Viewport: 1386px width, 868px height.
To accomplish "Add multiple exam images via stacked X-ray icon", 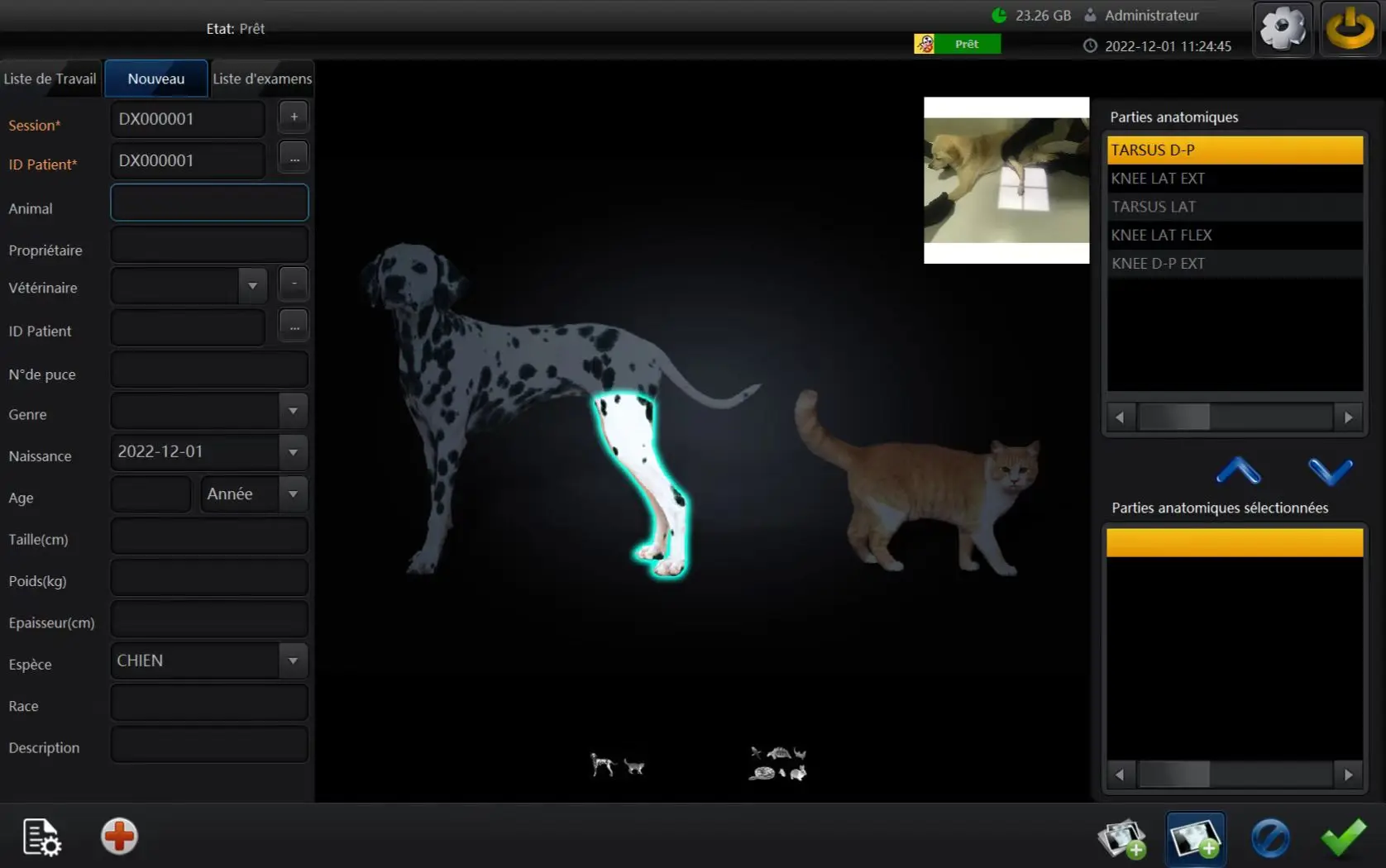I will 1121,838.
